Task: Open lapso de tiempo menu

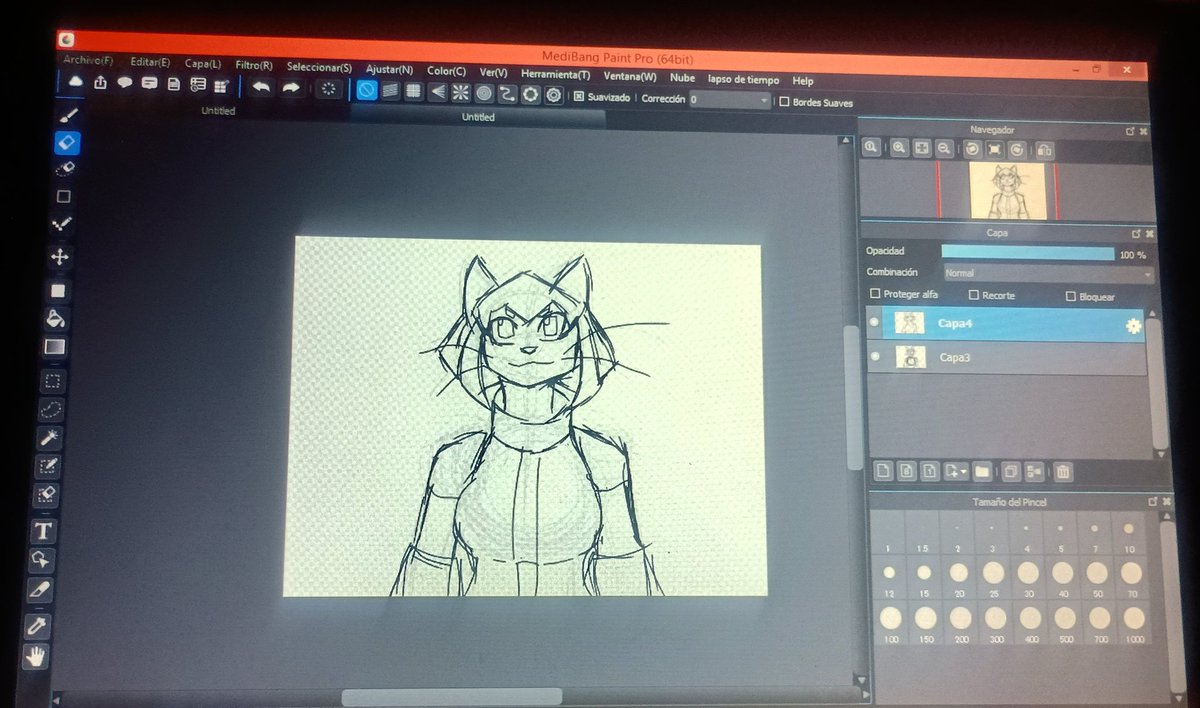Action: pos(744,79)
